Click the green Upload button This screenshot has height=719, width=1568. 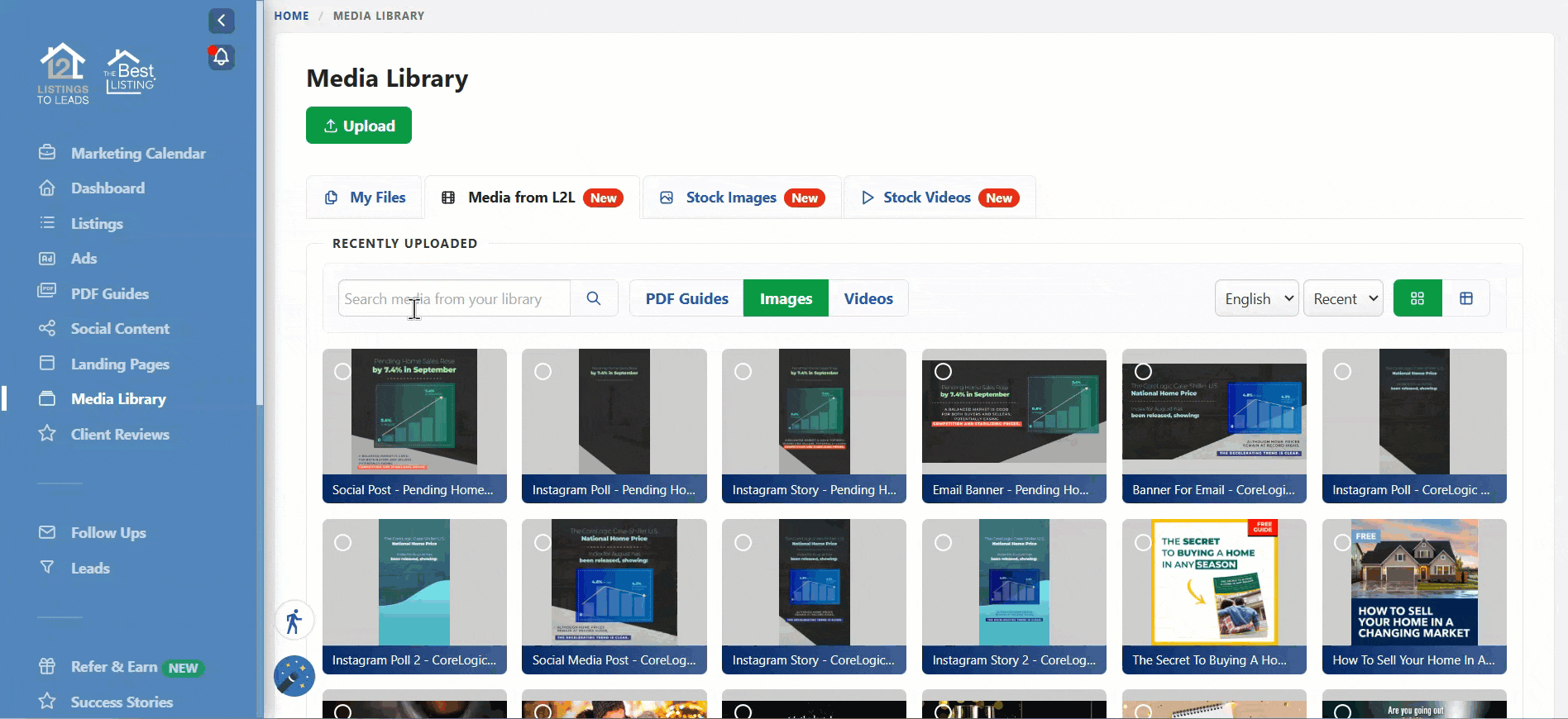tap(359, 126)
